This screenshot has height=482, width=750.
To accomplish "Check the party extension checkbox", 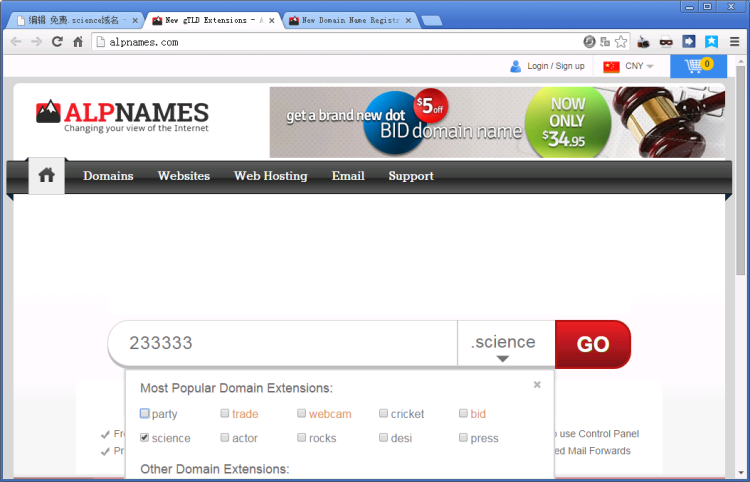I will point(144,413).
